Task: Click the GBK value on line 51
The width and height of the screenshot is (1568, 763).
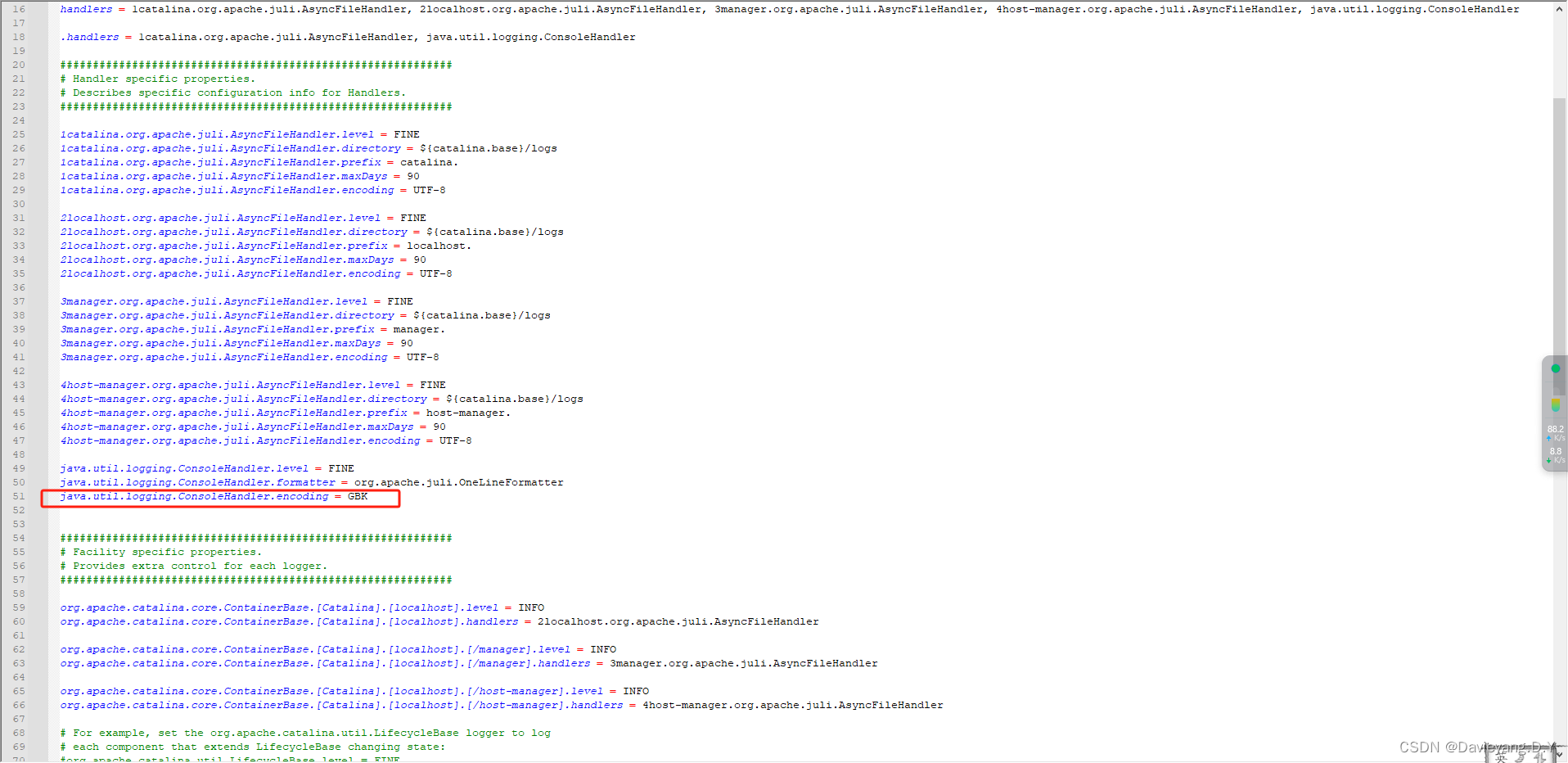Action: click(x=358, y=496)
